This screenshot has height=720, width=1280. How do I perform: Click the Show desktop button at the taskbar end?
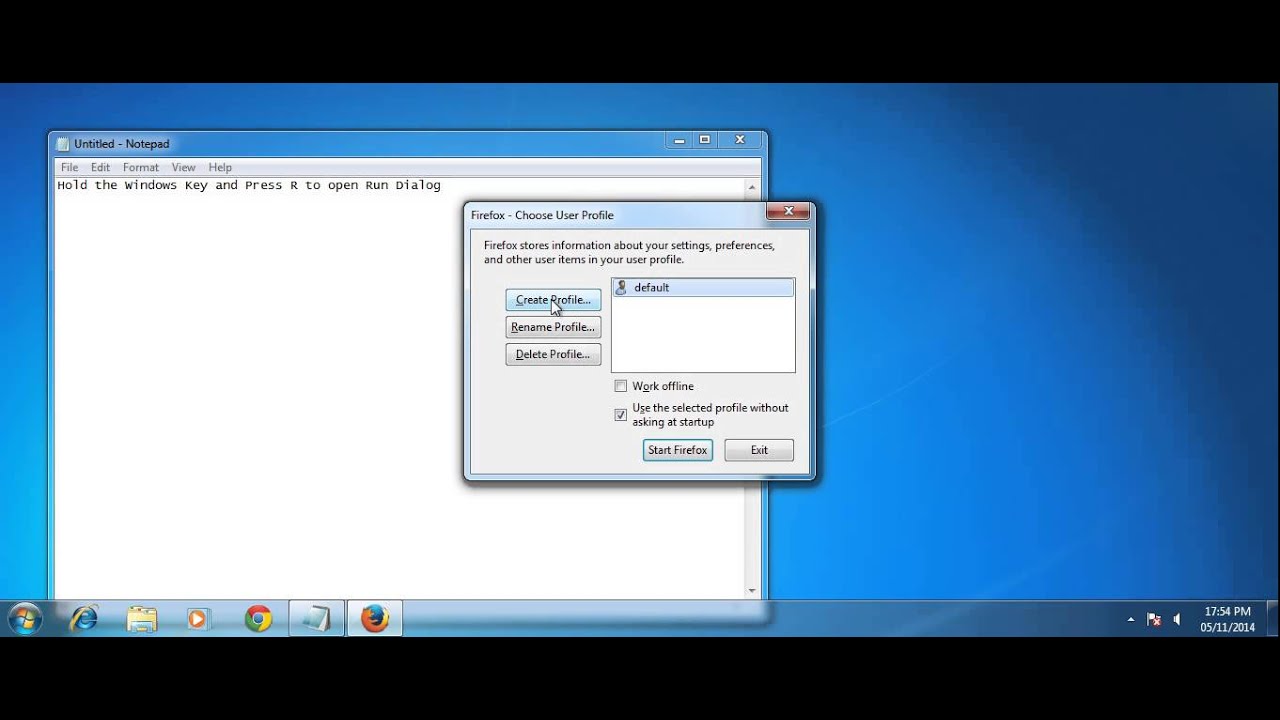tap(1272, 619)
